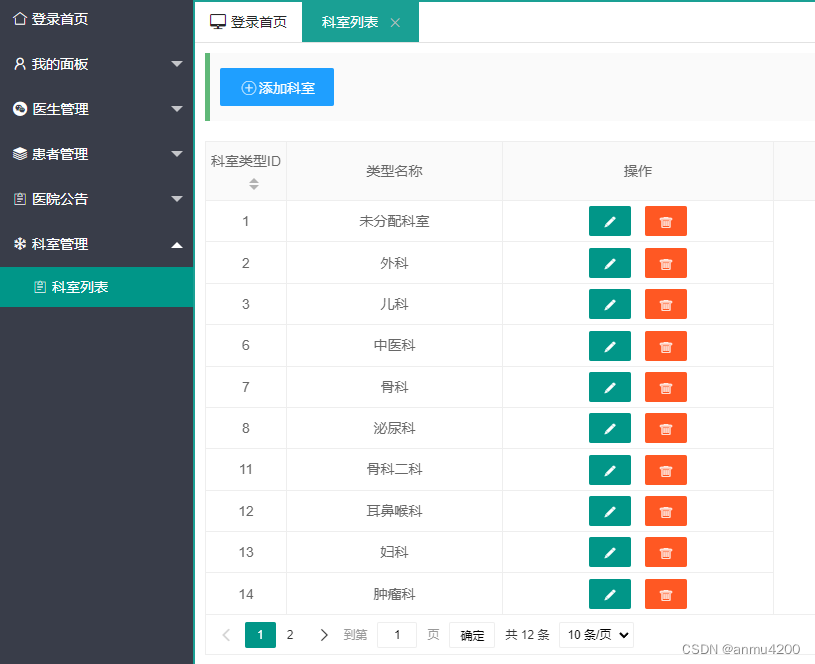
Task: Click the 添加科室 button
Action: coord(276,87)
